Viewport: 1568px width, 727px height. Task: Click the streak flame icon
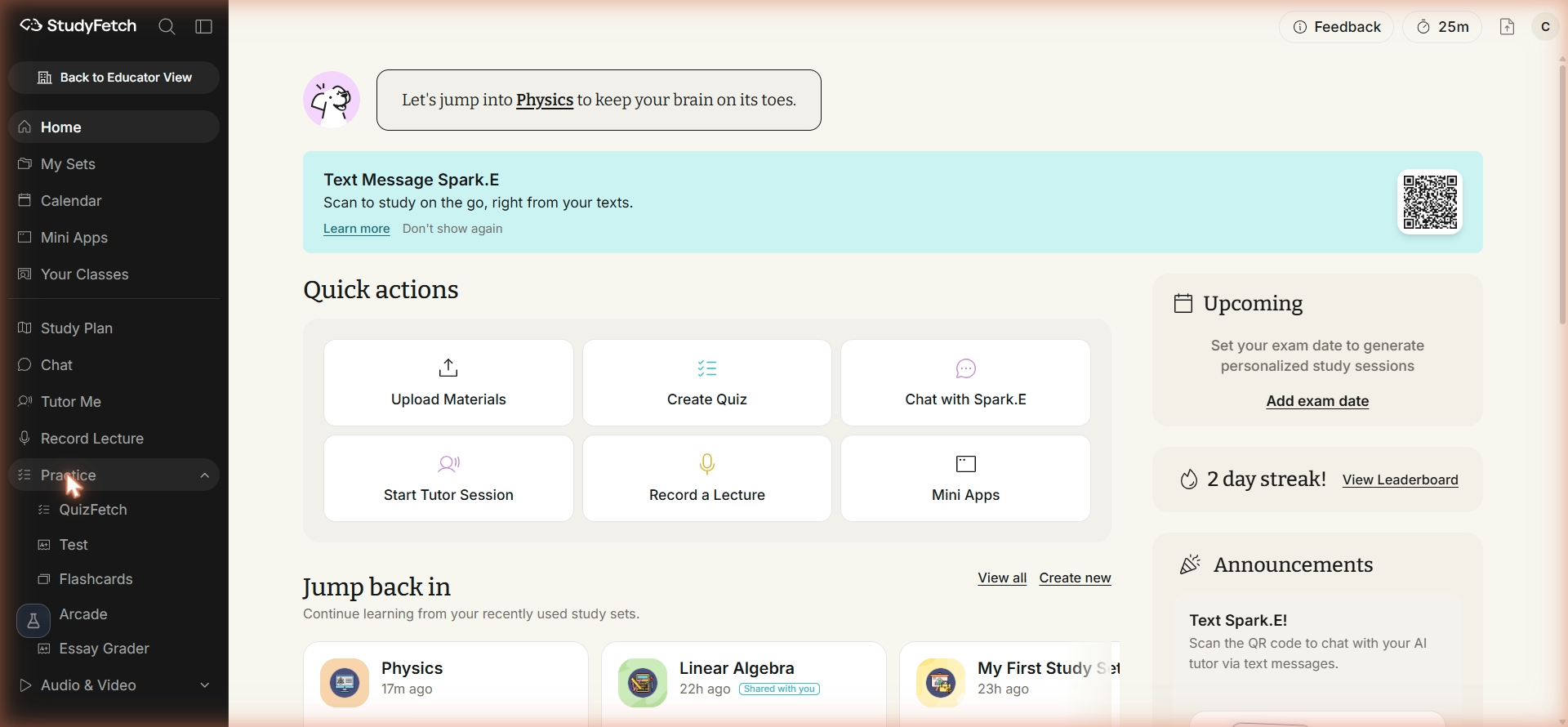click(1189, 479)
